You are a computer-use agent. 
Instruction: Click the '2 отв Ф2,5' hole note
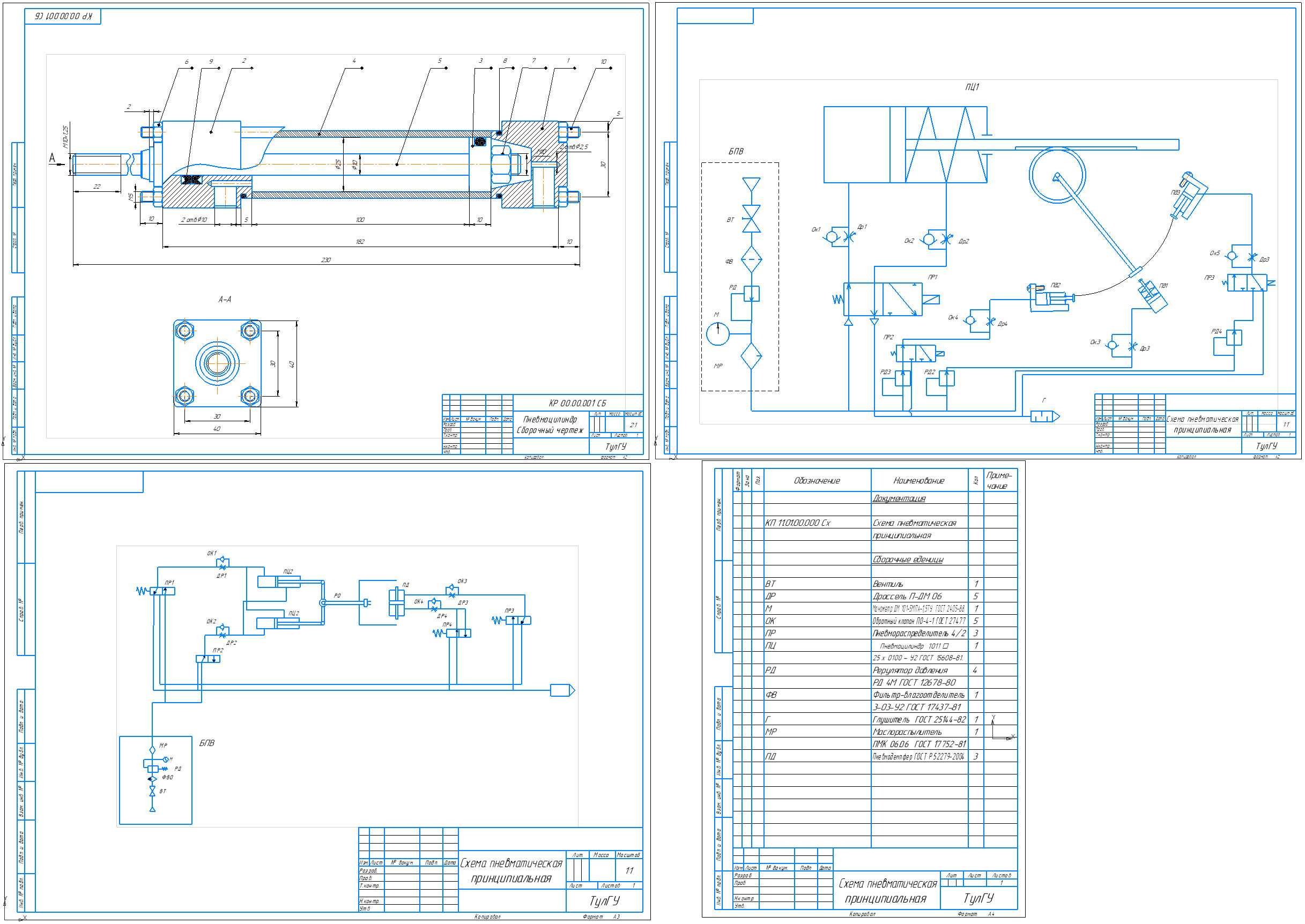574,147
